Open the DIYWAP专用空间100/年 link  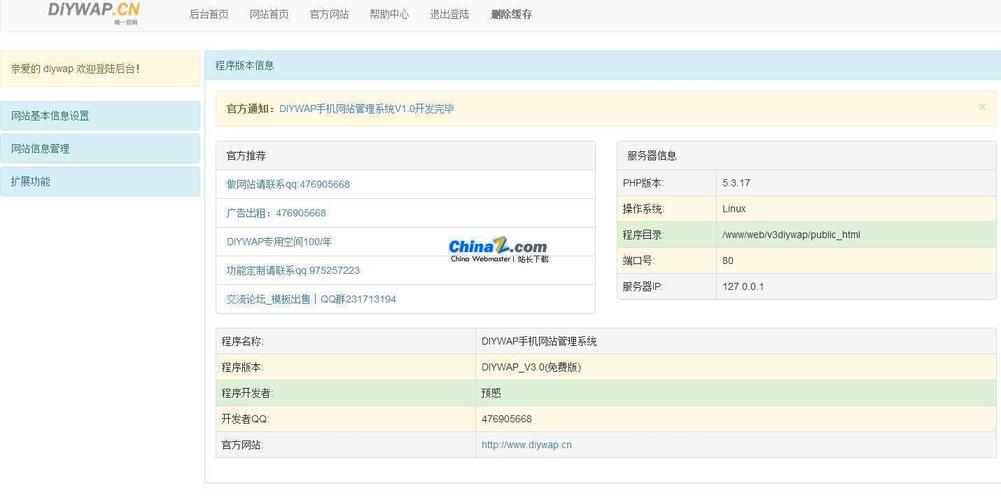279,241
